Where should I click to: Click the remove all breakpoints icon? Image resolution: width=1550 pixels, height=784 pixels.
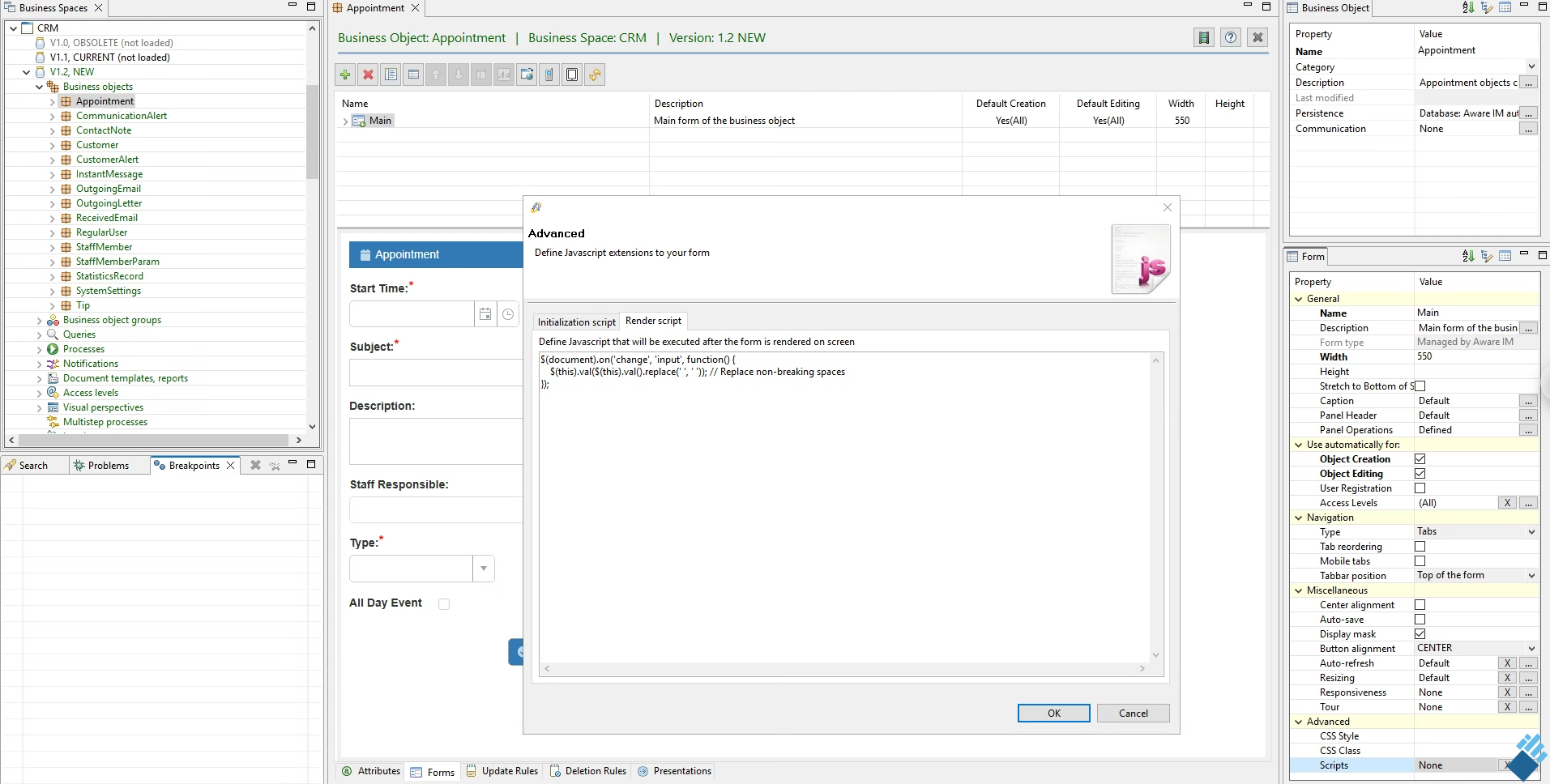coord(275,465)
